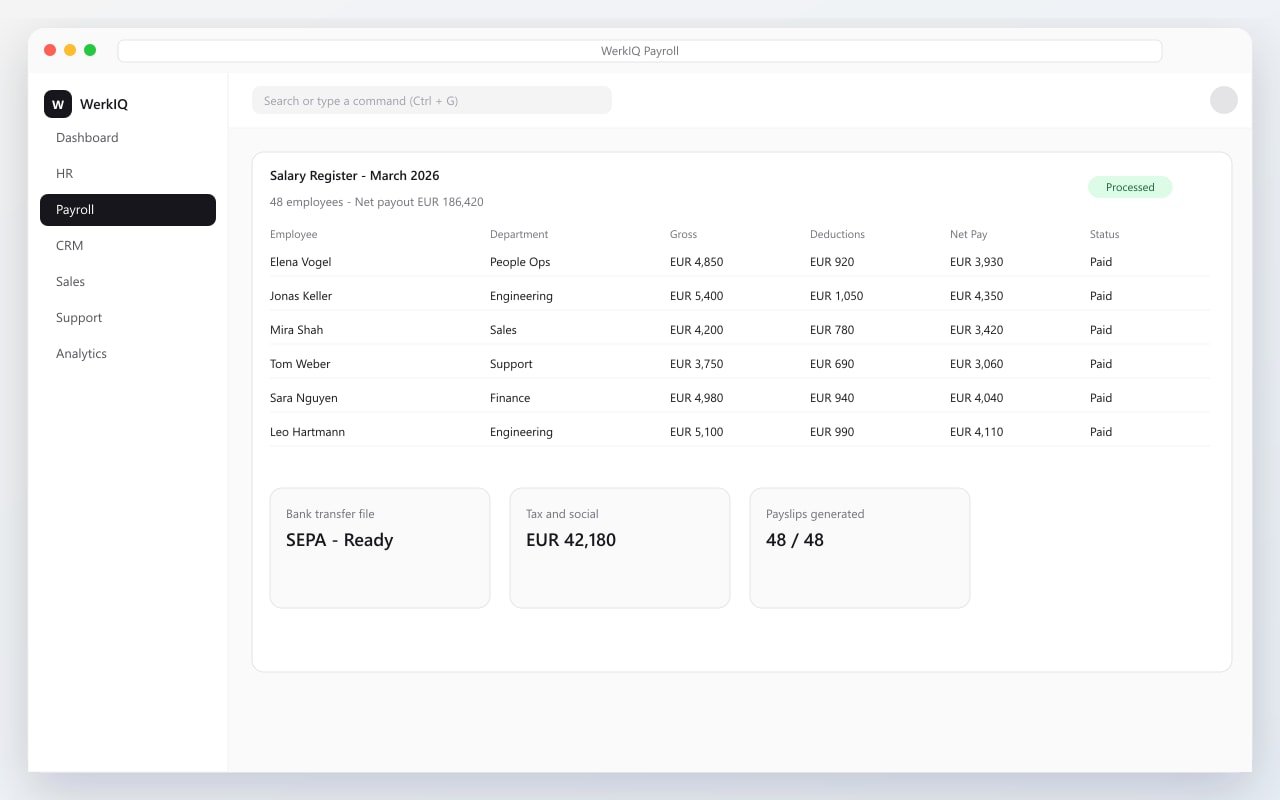Open the Tax and social card
The width and height of the screenshot is (1280, 800).
[620, 548]
